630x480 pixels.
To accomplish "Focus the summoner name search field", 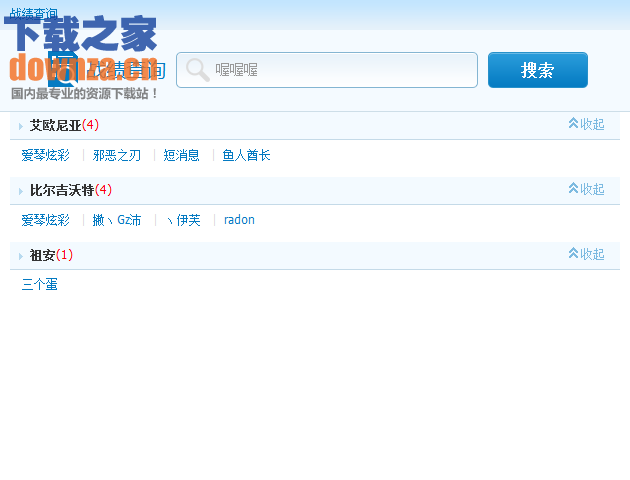I will 340,70.
